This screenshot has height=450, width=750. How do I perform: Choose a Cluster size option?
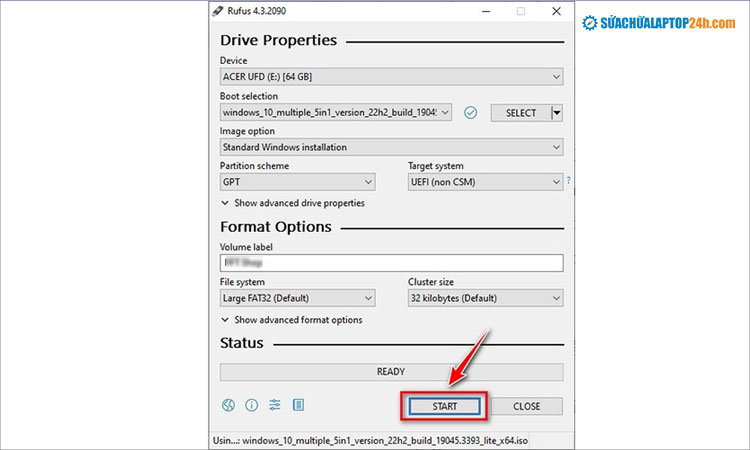click(485, 298)
